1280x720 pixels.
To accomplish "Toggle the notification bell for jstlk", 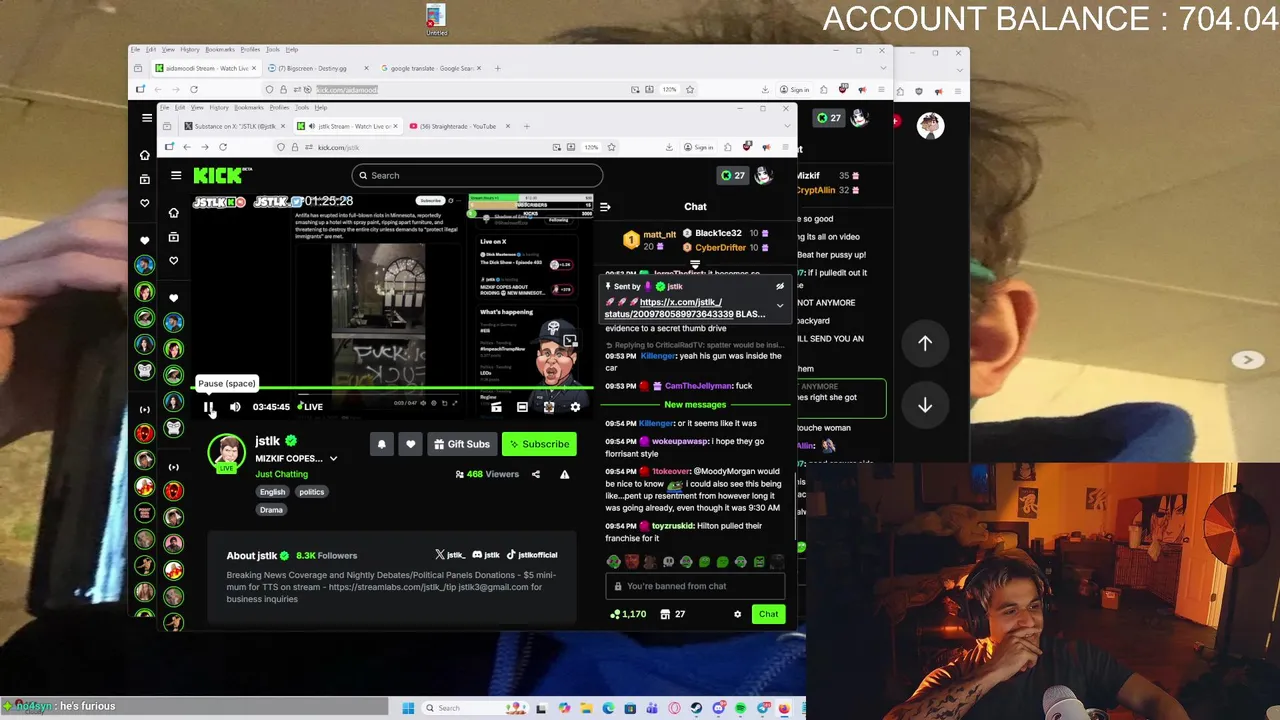I will point(381,444).
